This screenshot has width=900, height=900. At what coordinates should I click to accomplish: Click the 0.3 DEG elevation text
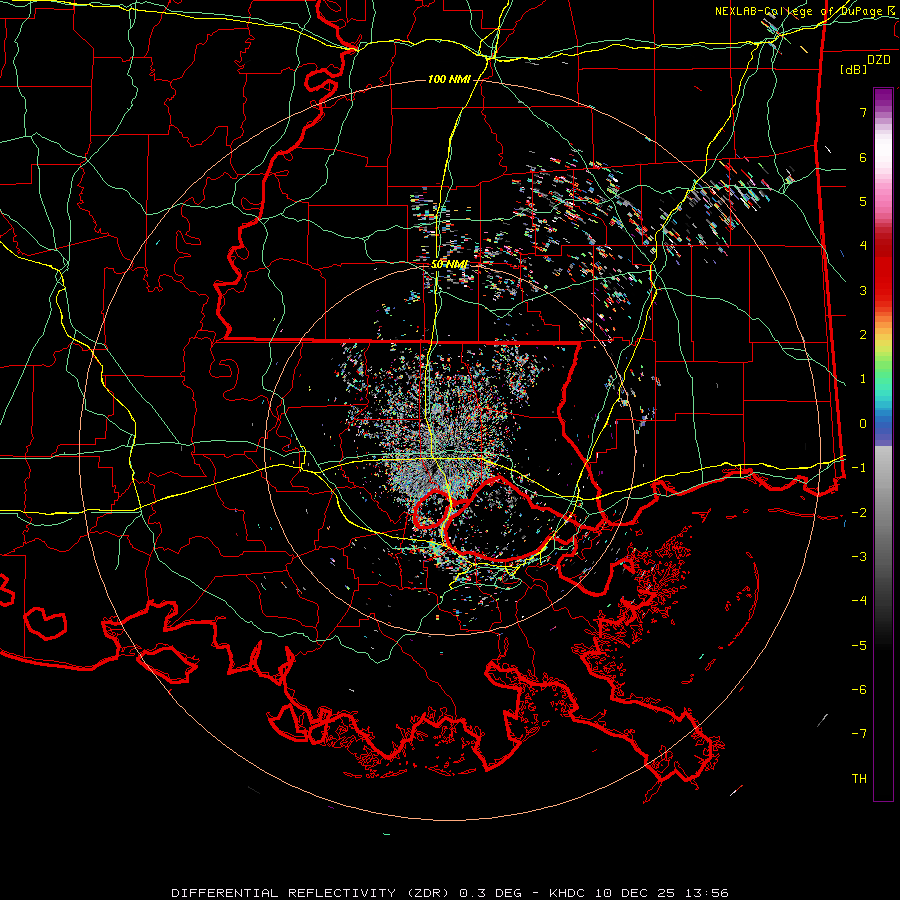point(491,893)
